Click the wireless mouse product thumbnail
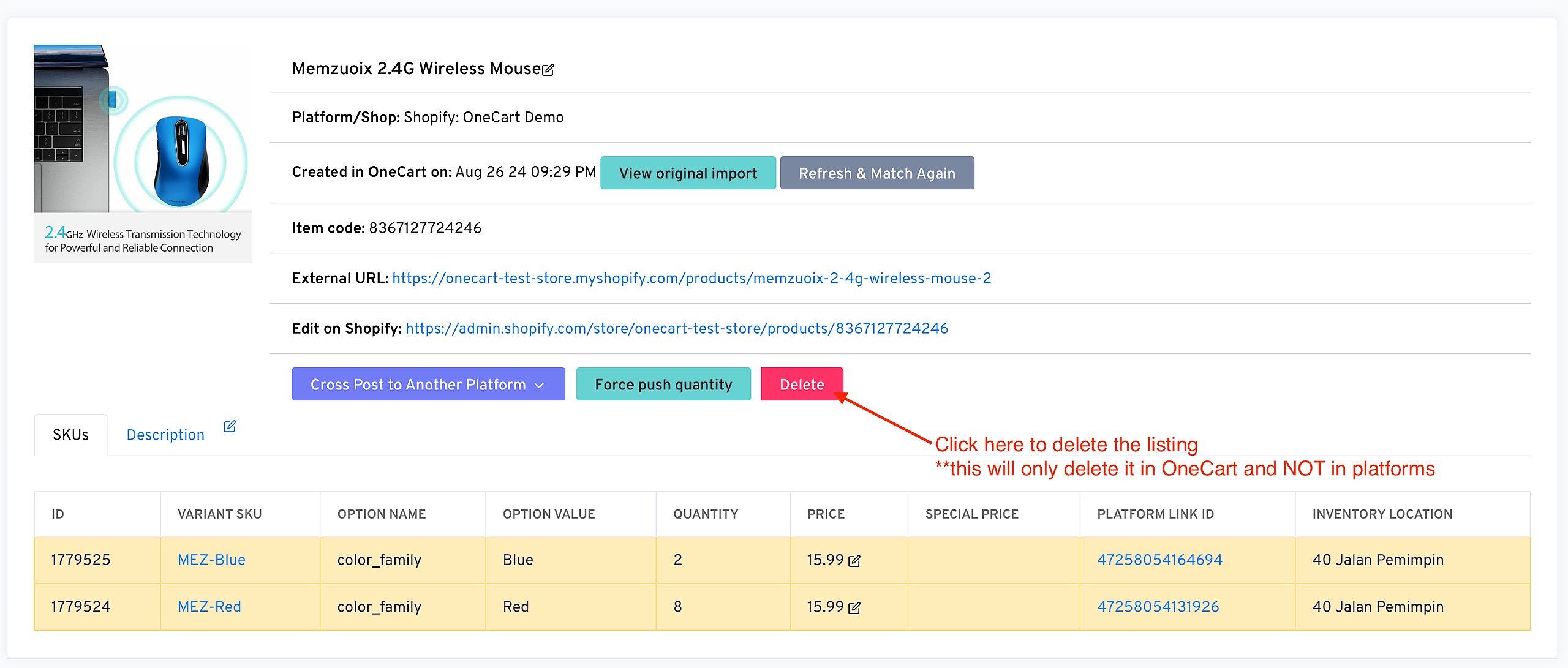 (143, 153)
